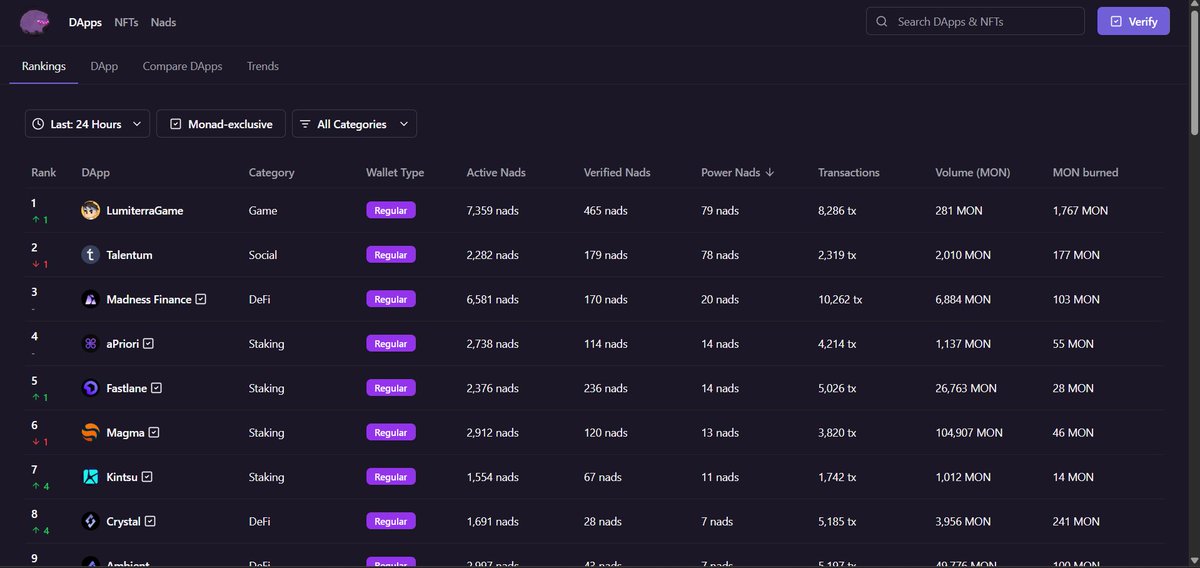Click the Regular badge in Magma row
This screenshot has width=1200, height=568.
click(x=390, y=433)
